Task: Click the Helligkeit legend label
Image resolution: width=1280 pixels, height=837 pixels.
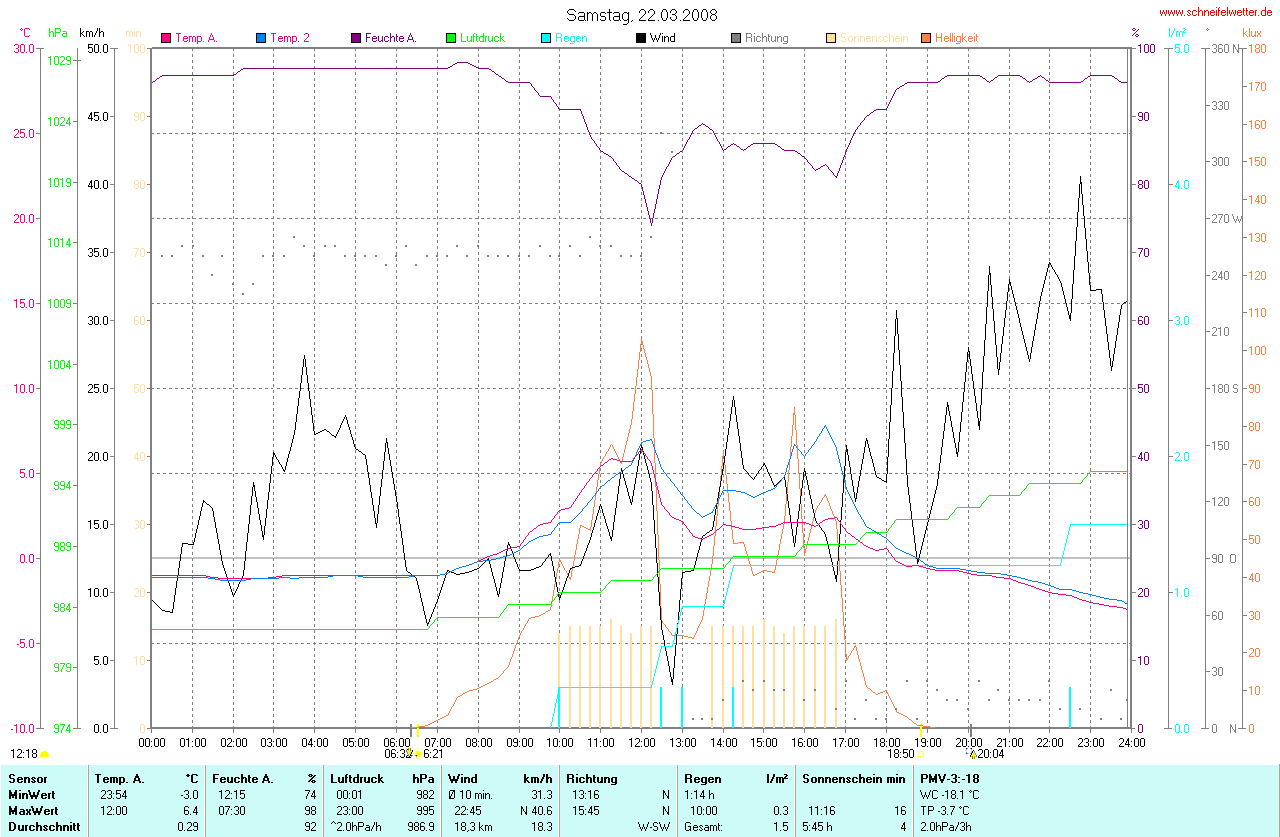Action: click(957, 38)
